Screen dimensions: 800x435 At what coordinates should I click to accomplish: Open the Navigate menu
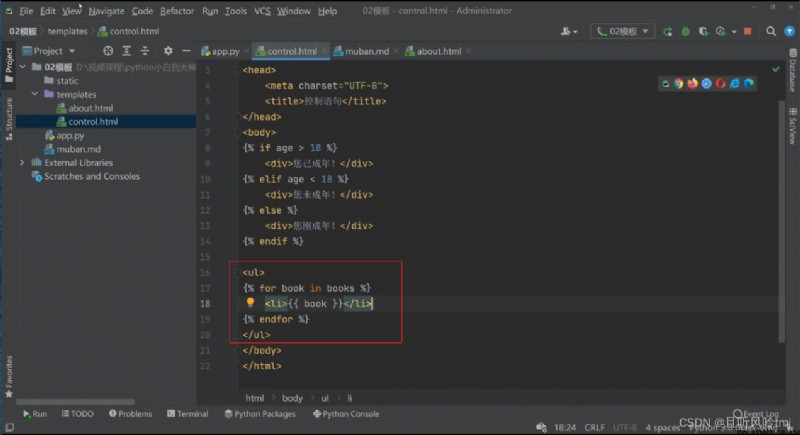[106, 11]
